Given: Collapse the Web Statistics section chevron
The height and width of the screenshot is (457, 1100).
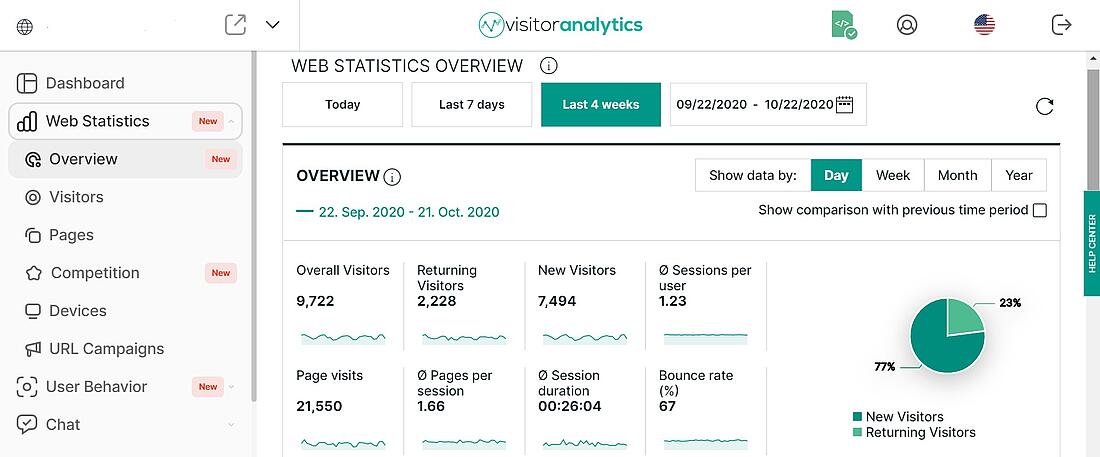Looking at the screenshot, I should tap(232, 121).
